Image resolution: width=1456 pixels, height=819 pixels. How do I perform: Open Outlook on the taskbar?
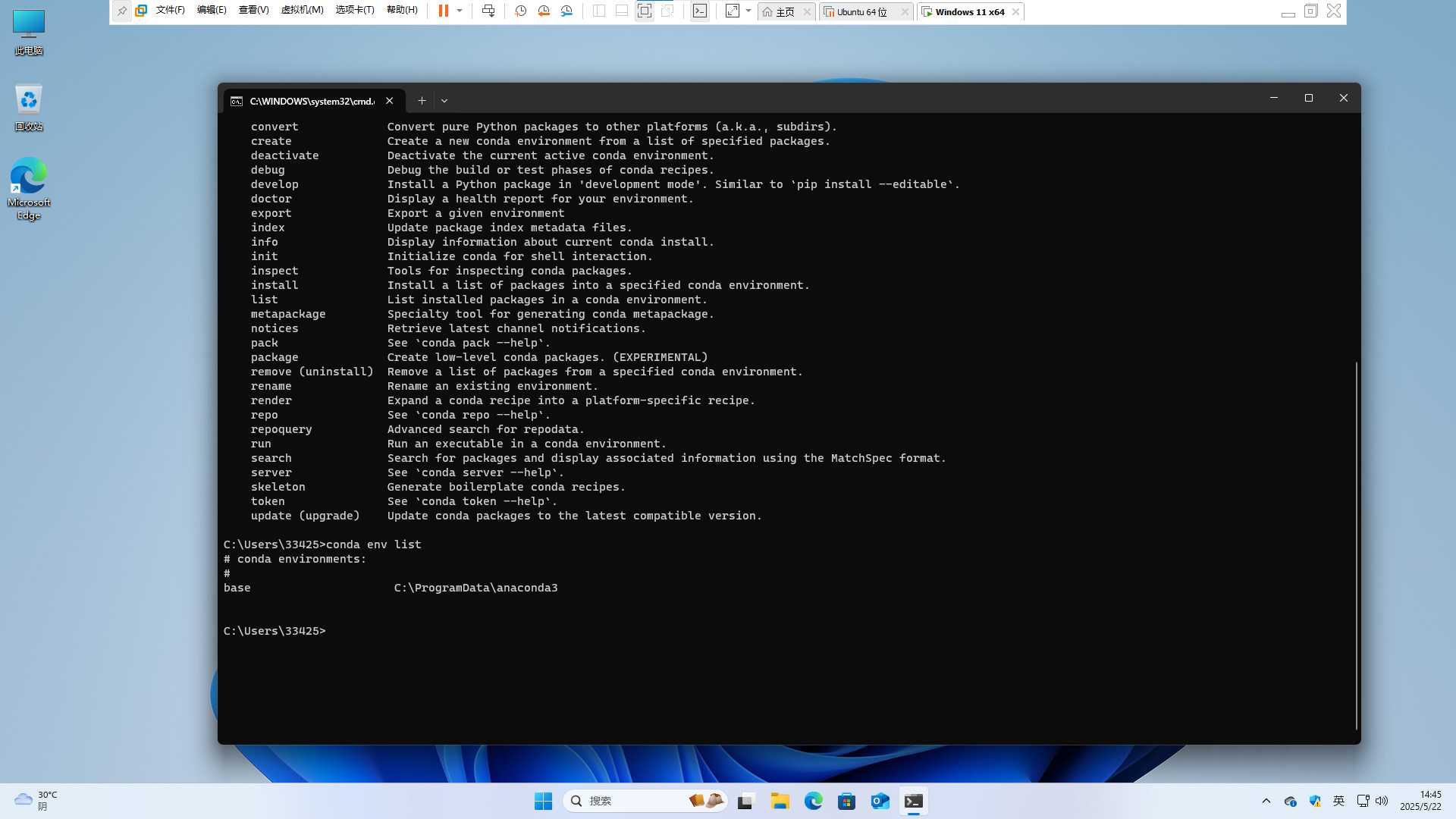tap(880, 801)
